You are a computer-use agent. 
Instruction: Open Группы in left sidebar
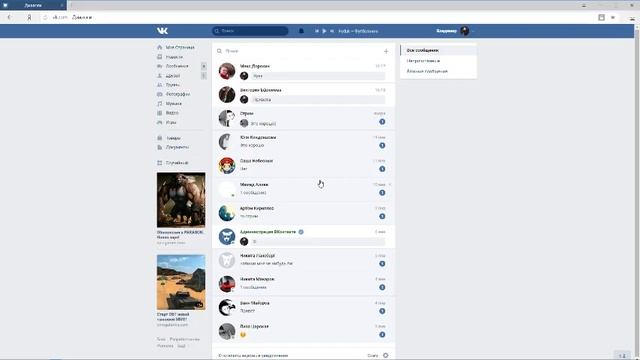click(172, 85)
